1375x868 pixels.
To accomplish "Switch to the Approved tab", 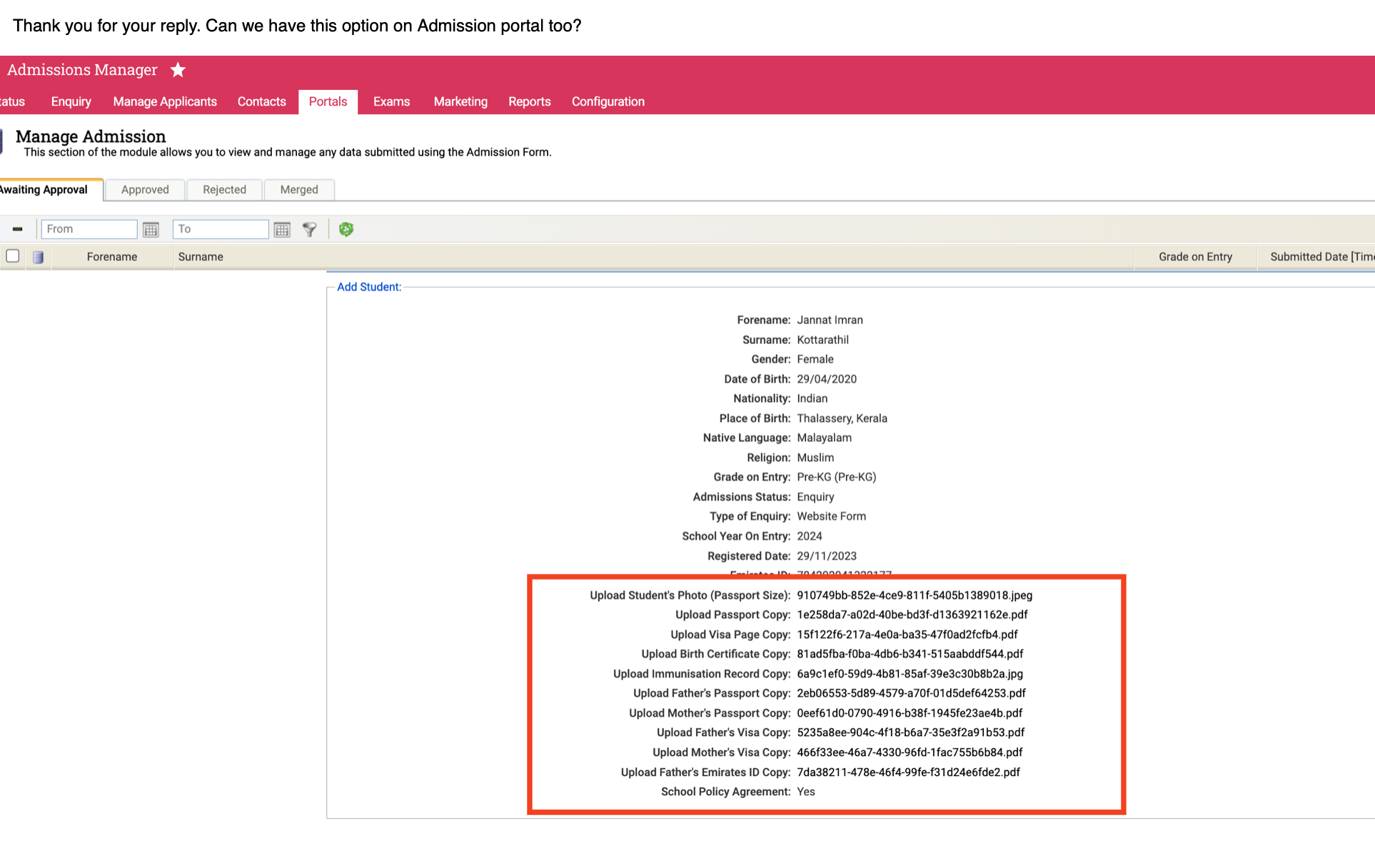I will 145,190.
